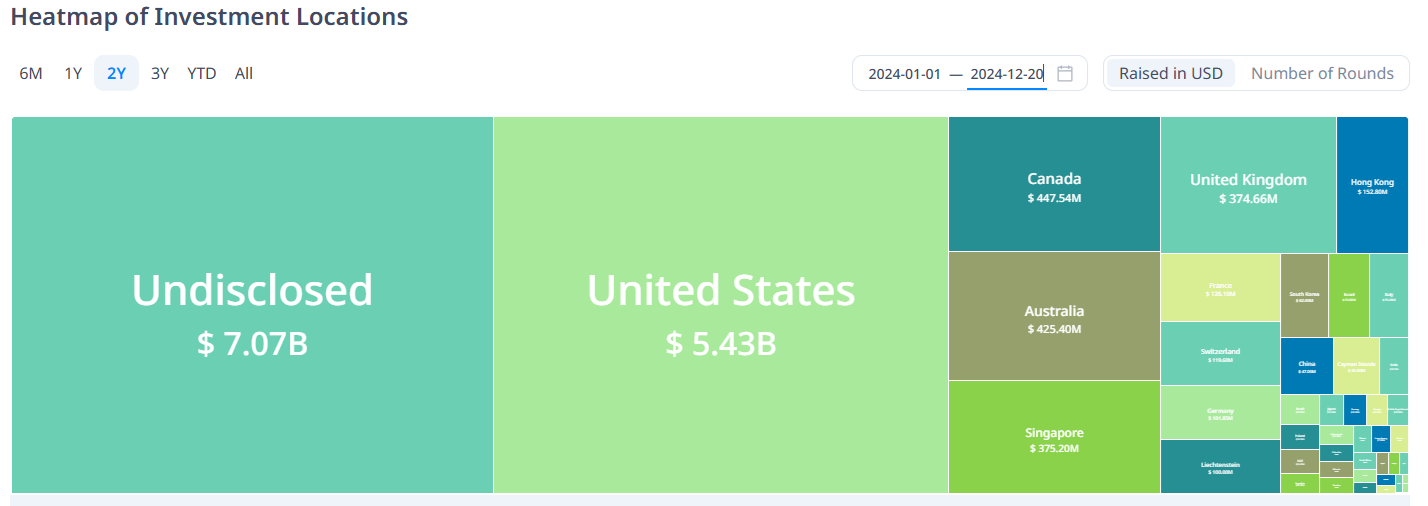
Task: Show year-to-date with YTD
Action: (x=202, y=73)
